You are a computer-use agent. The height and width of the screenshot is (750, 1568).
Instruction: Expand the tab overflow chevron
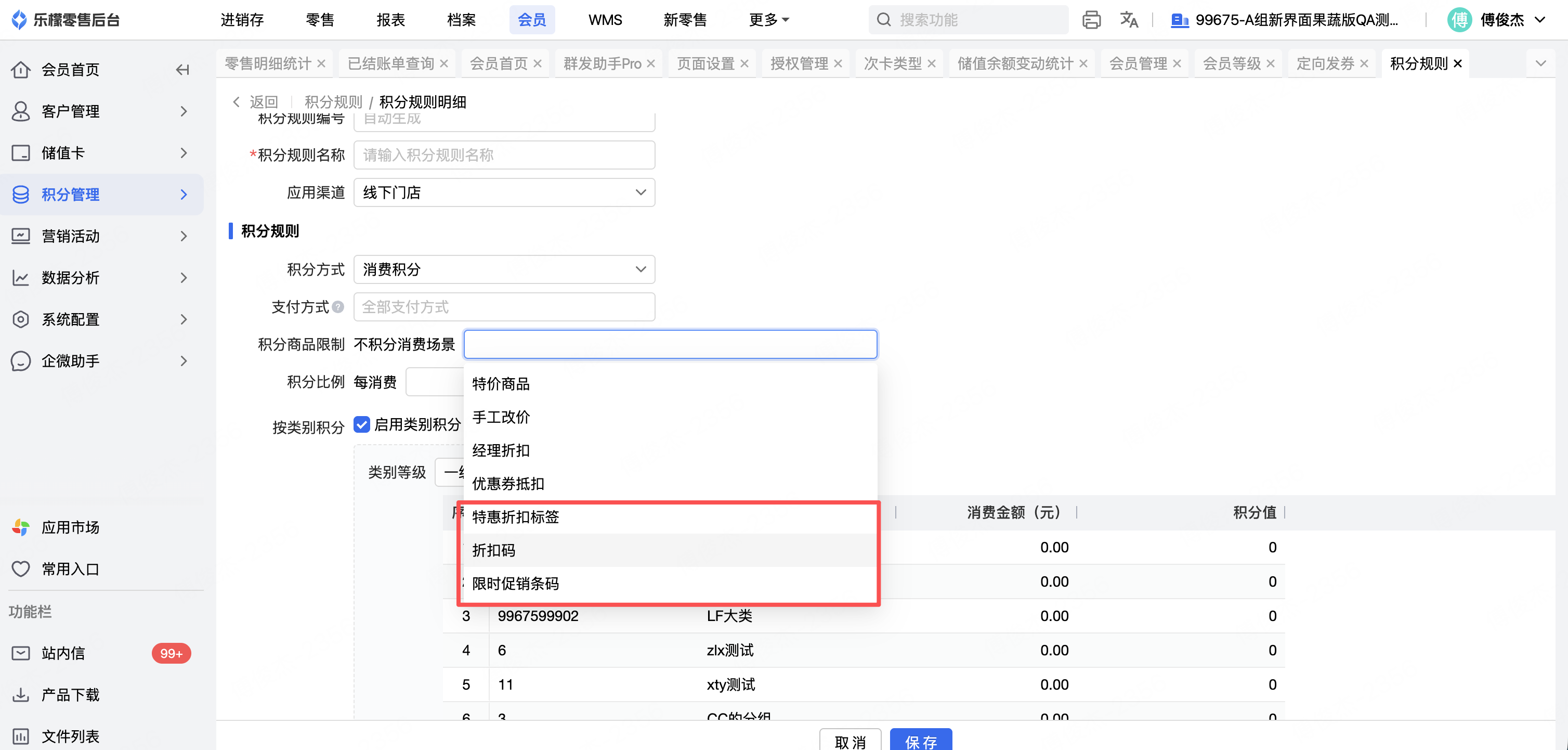[x=1540, y=63]
